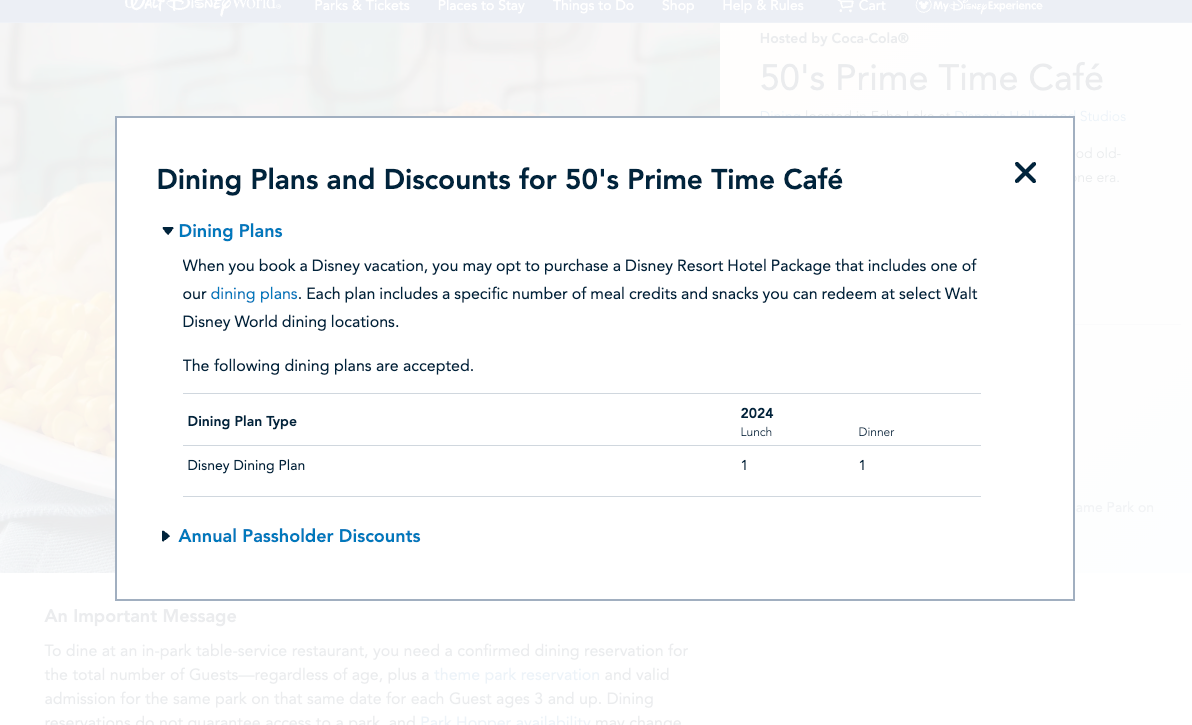Image resolution: width=1192 pixels, height=725 pixels.
Task: Open the Places to Stay menu
Action: coord(481,6)
